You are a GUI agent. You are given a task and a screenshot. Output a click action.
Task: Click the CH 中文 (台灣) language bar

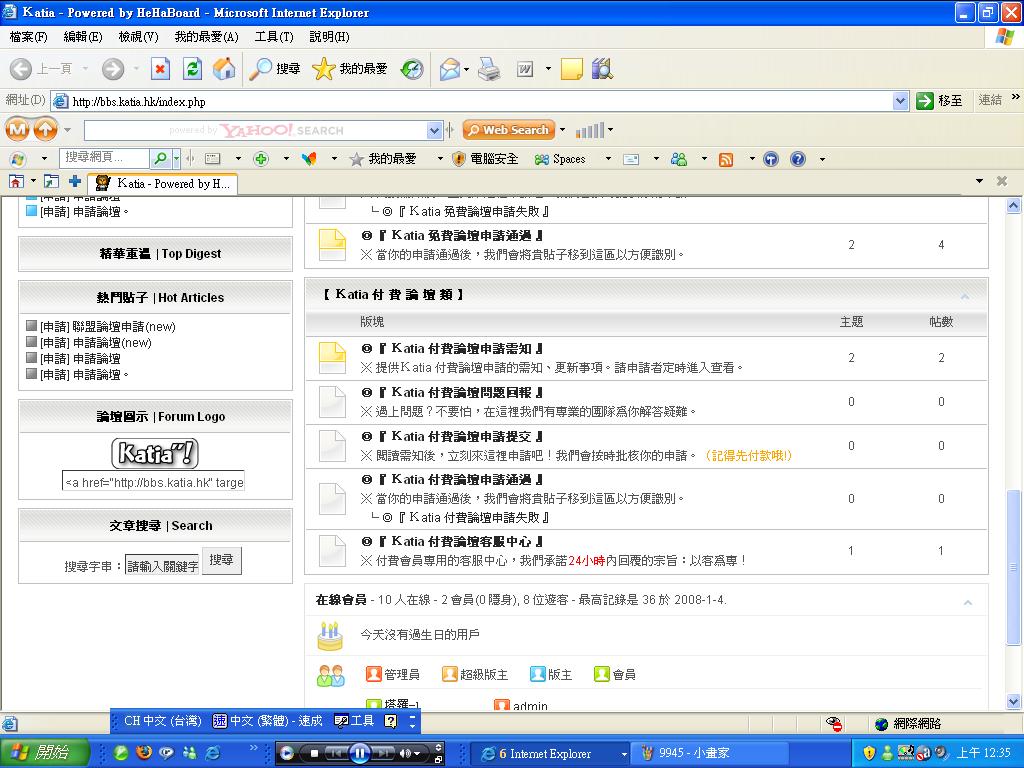161,721
